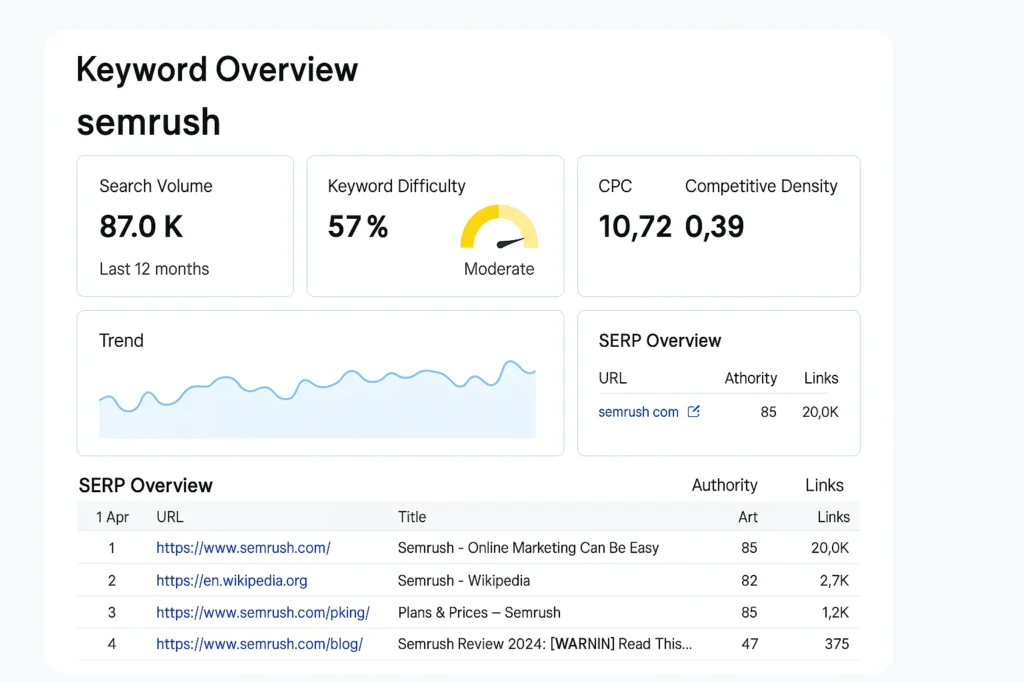Select the Semrush Review 2024 title
This screenshot has height=683, width=1024.
(545, 644)
